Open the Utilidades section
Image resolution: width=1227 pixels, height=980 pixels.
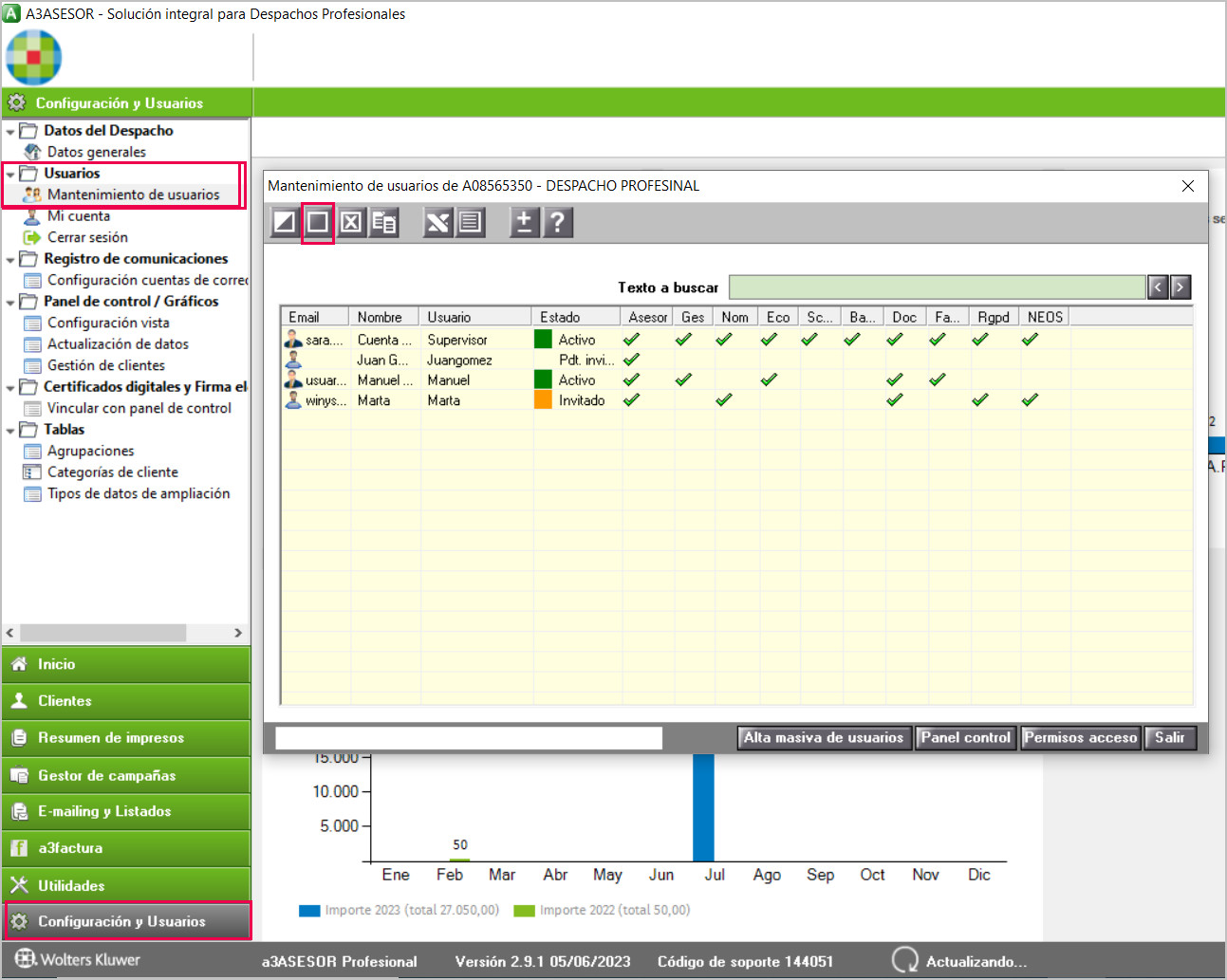tap(126, 885)
